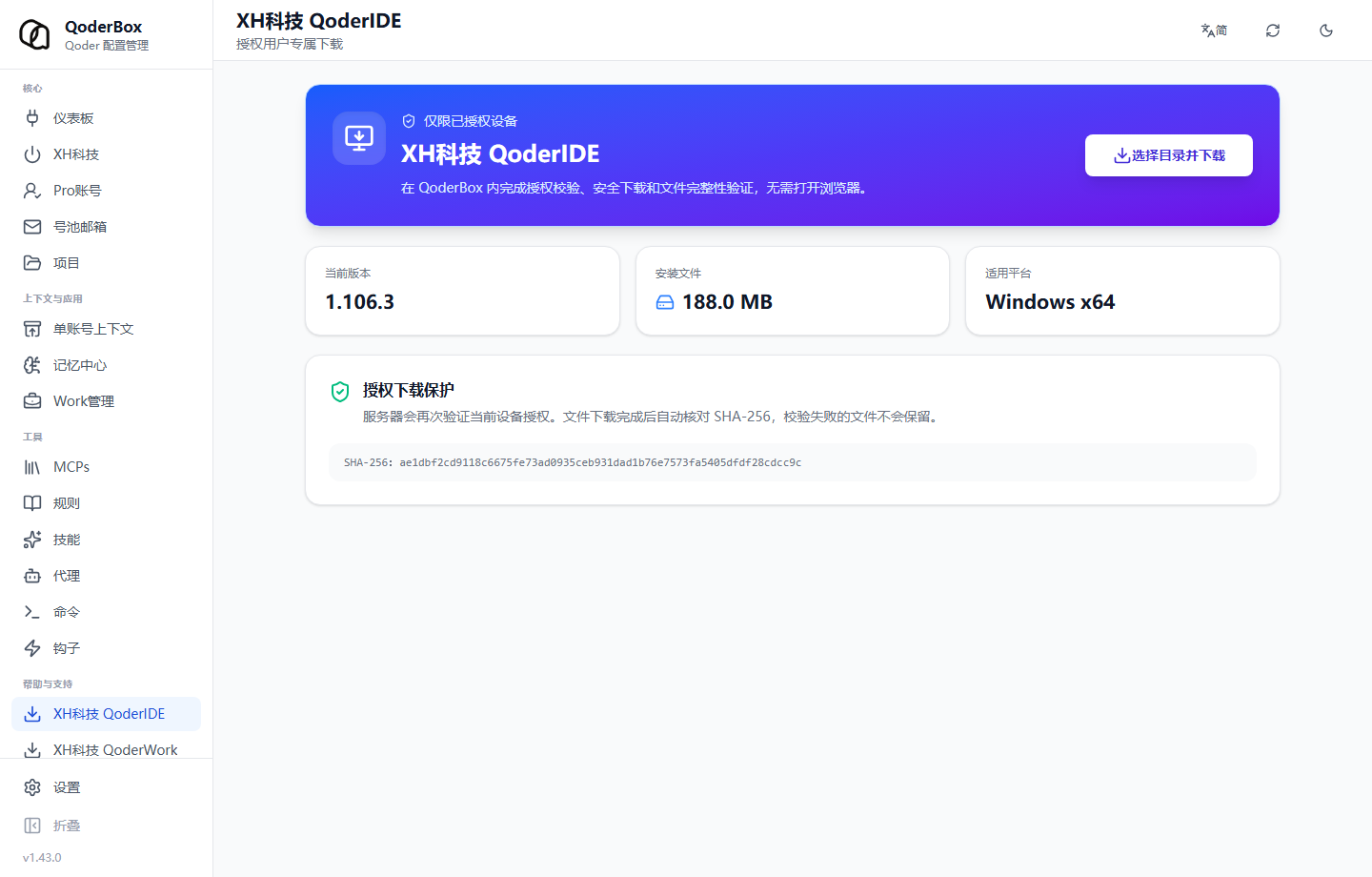The image size is (1372, 877).
Task: Click the 授权下载保护 heading
Action: pos(409,390)
